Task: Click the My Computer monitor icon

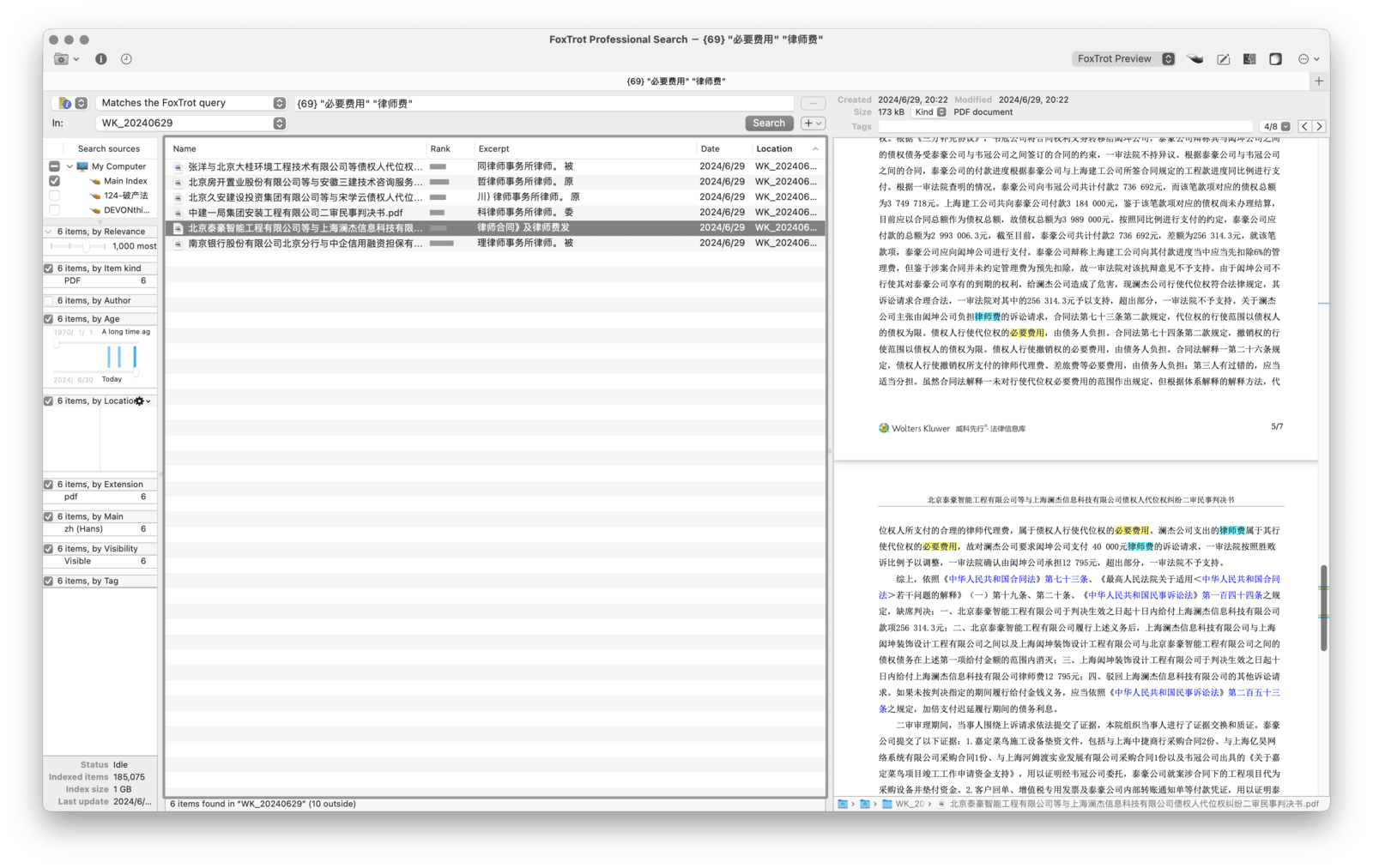Action: 82,166
